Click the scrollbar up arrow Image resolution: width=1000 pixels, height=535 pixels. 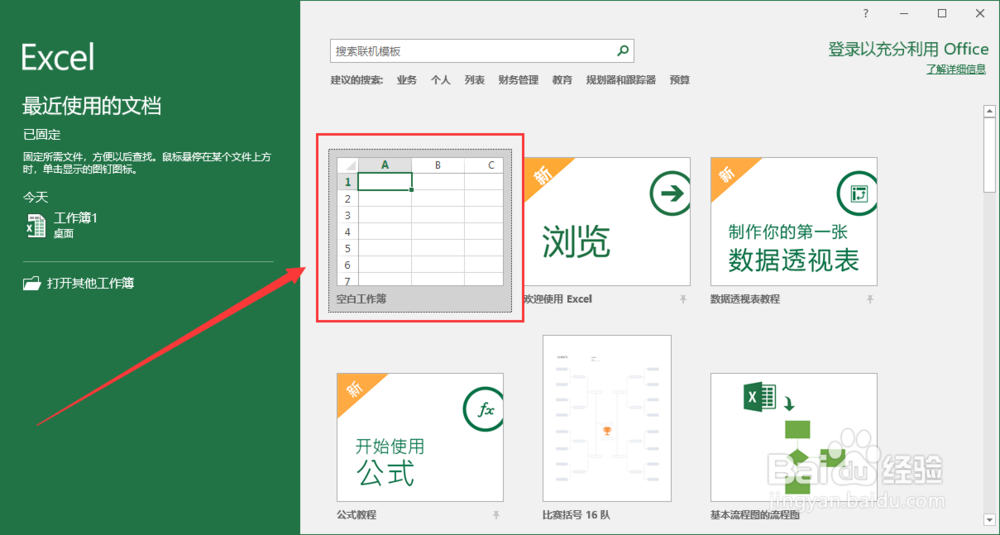990,111
